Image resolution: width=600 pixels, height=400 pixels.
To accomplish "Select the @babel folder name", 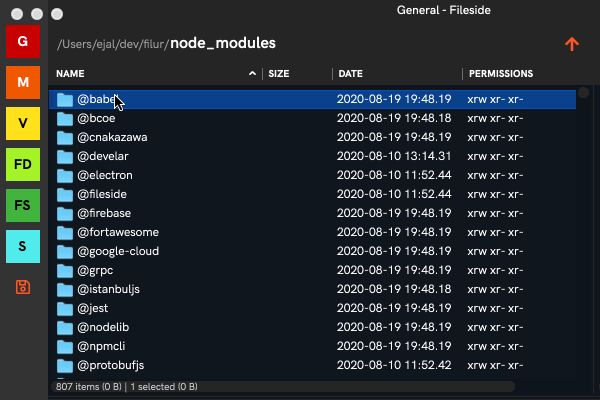I will point(97,99).
